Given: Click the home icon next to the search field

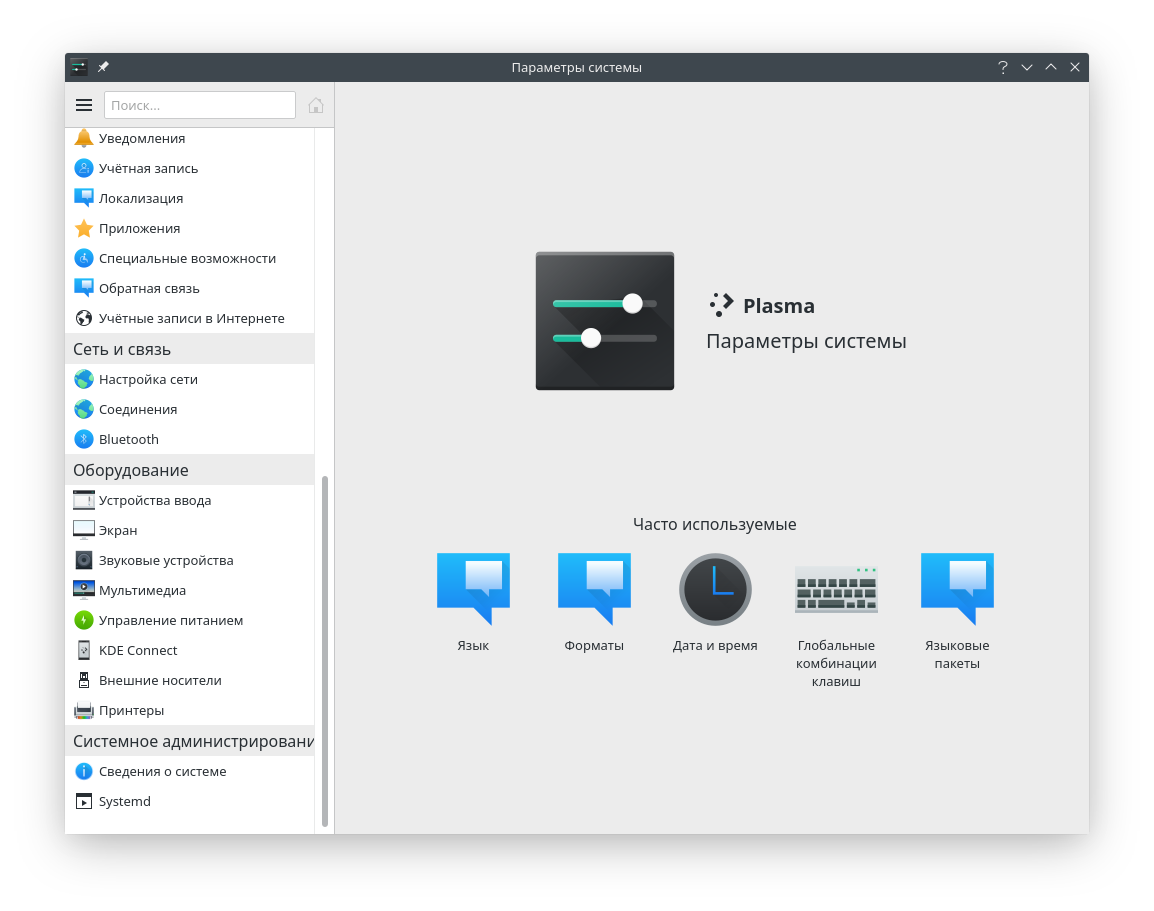Looking at the screenshot, I should [x=316, y=105].
